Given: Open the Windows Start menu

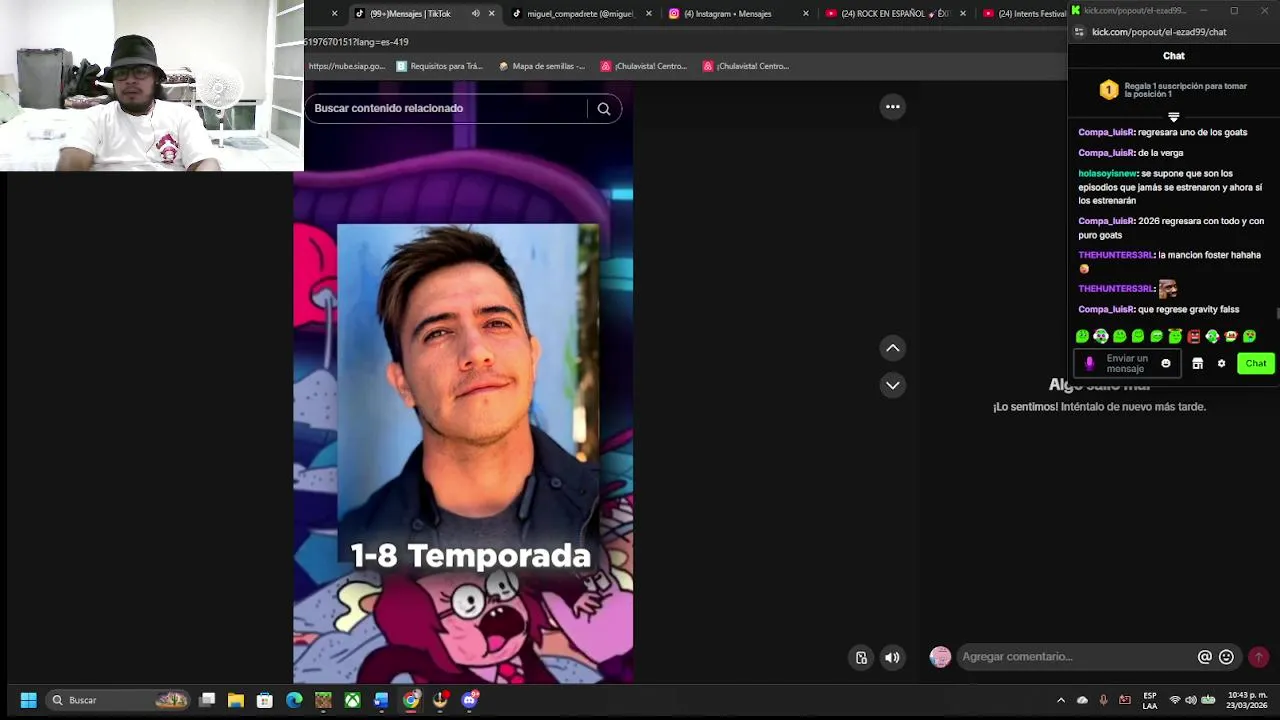Looking at the screenshot, I should [x=28, y=700].
